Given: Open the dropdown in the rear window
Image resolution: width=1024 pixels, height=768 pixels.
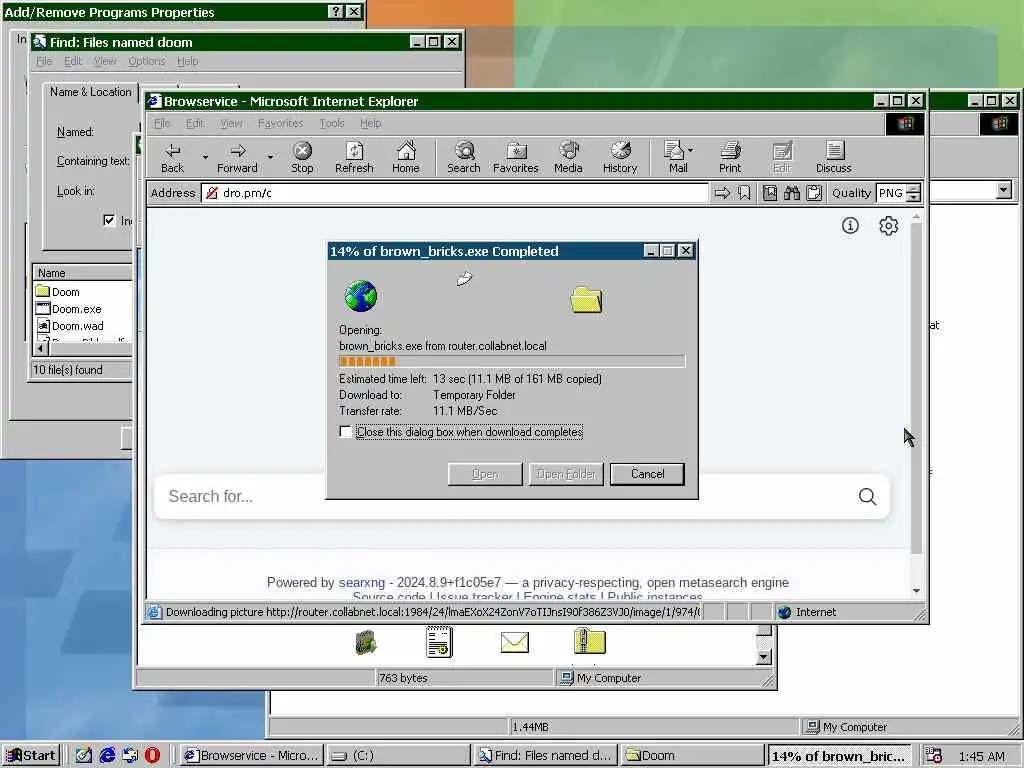Looking at the screenshot, I should [1004, 190].
